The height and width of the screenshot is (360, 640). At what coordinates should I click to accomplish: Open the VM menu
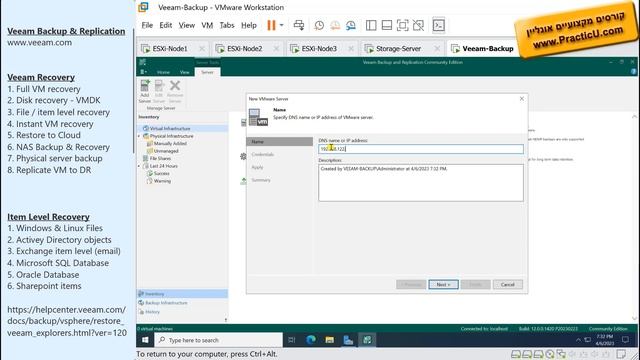[x=207, y=25]
